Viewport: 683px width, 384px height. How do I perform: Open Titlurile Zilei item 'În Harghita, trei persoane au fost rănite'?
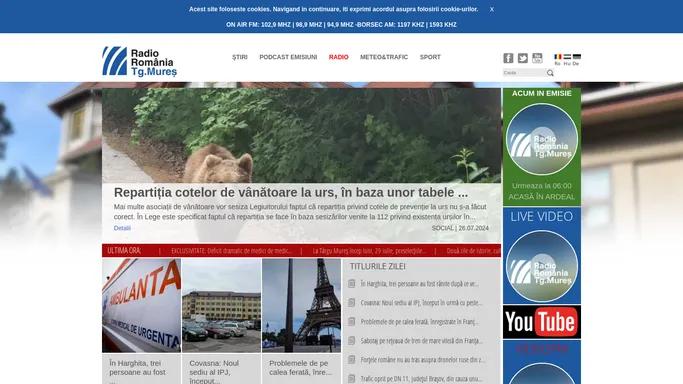click(419, 284)
